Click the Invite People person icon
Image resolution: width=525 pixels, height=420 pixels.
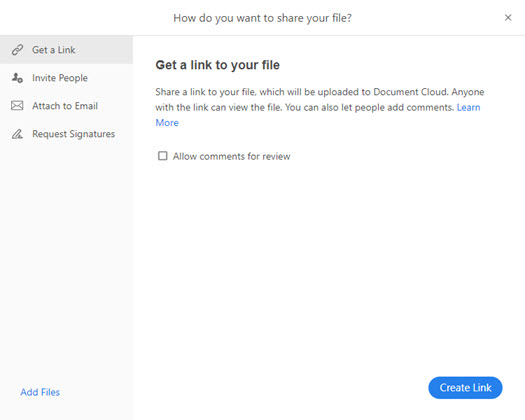click(x=17, y=78)
